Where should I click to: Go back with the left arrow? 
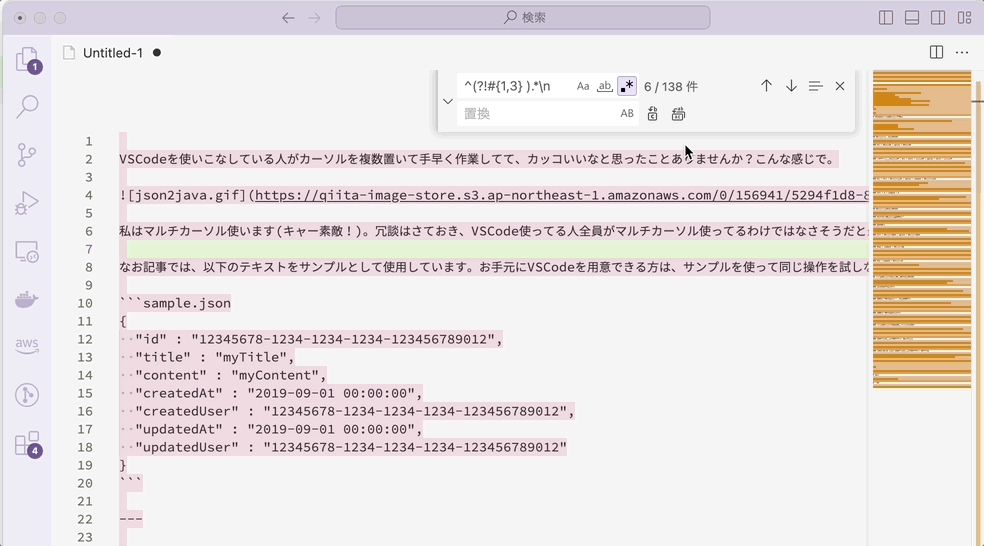pyautogui.click(x=288, y=18)
